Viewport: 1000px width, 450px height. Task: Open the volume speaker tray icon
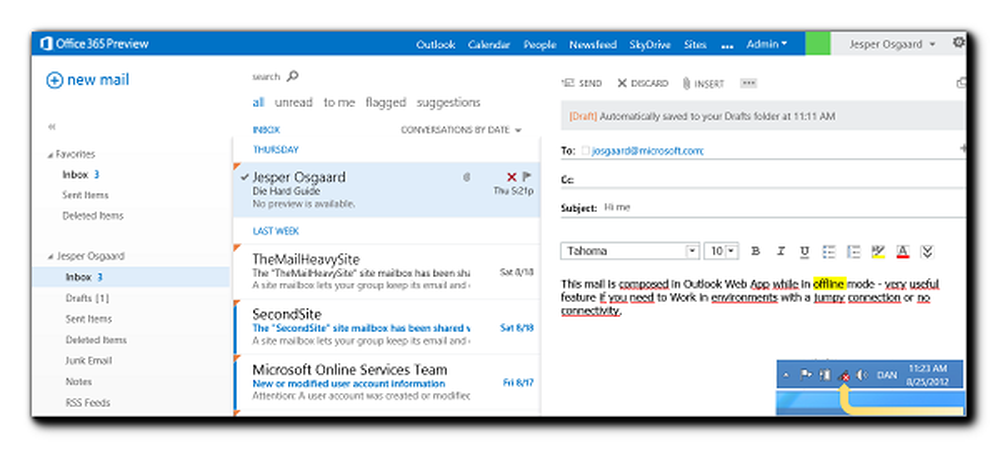click(x=862, y=375)
